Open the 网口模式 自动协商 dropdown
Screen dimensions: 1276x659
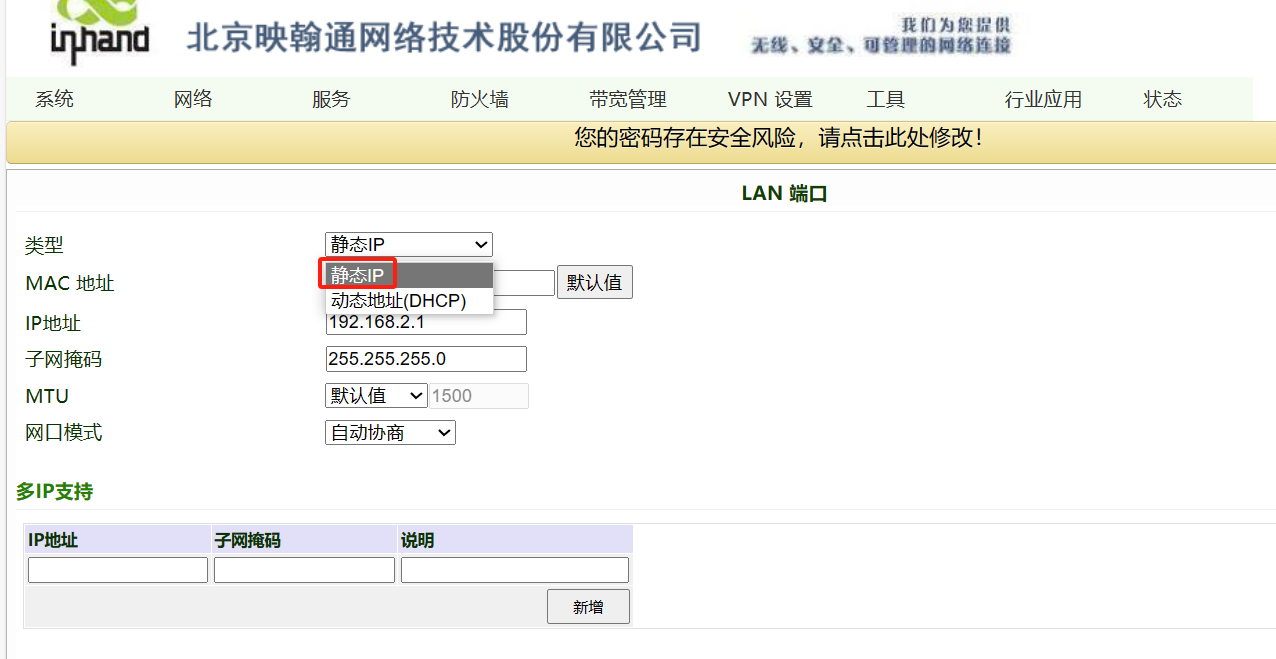(390, 432)
